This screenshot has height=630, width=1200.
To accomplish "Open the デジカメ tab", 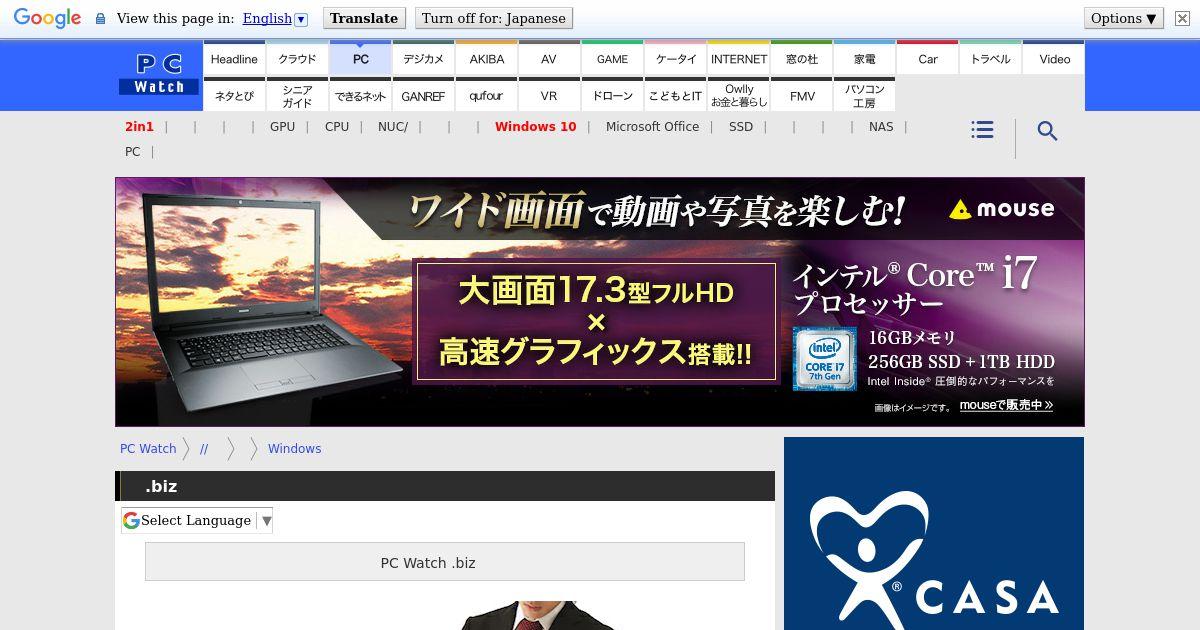I will click(423, 58).
